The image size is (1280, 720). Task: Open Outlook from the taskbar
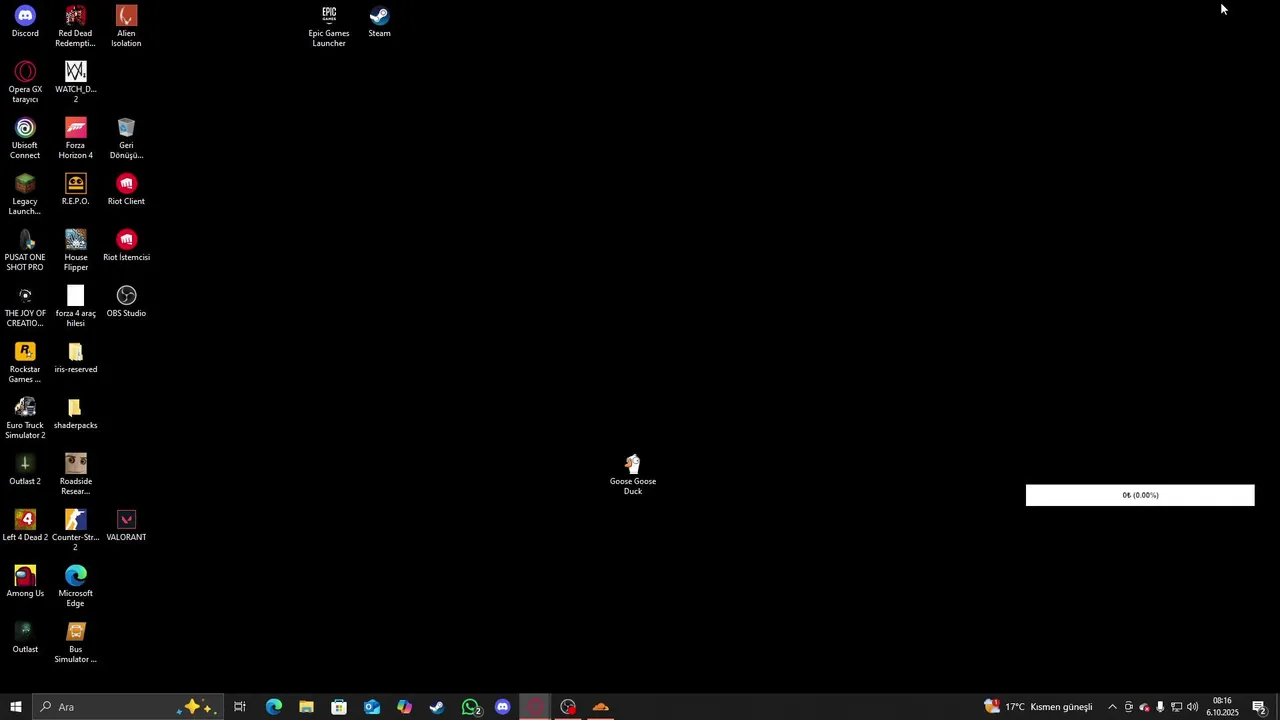tap(372, 707)
